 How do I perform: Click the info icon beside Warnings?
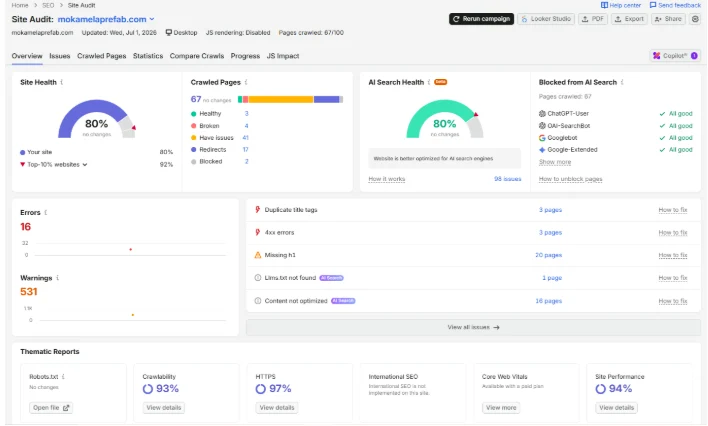coord(57,278)
